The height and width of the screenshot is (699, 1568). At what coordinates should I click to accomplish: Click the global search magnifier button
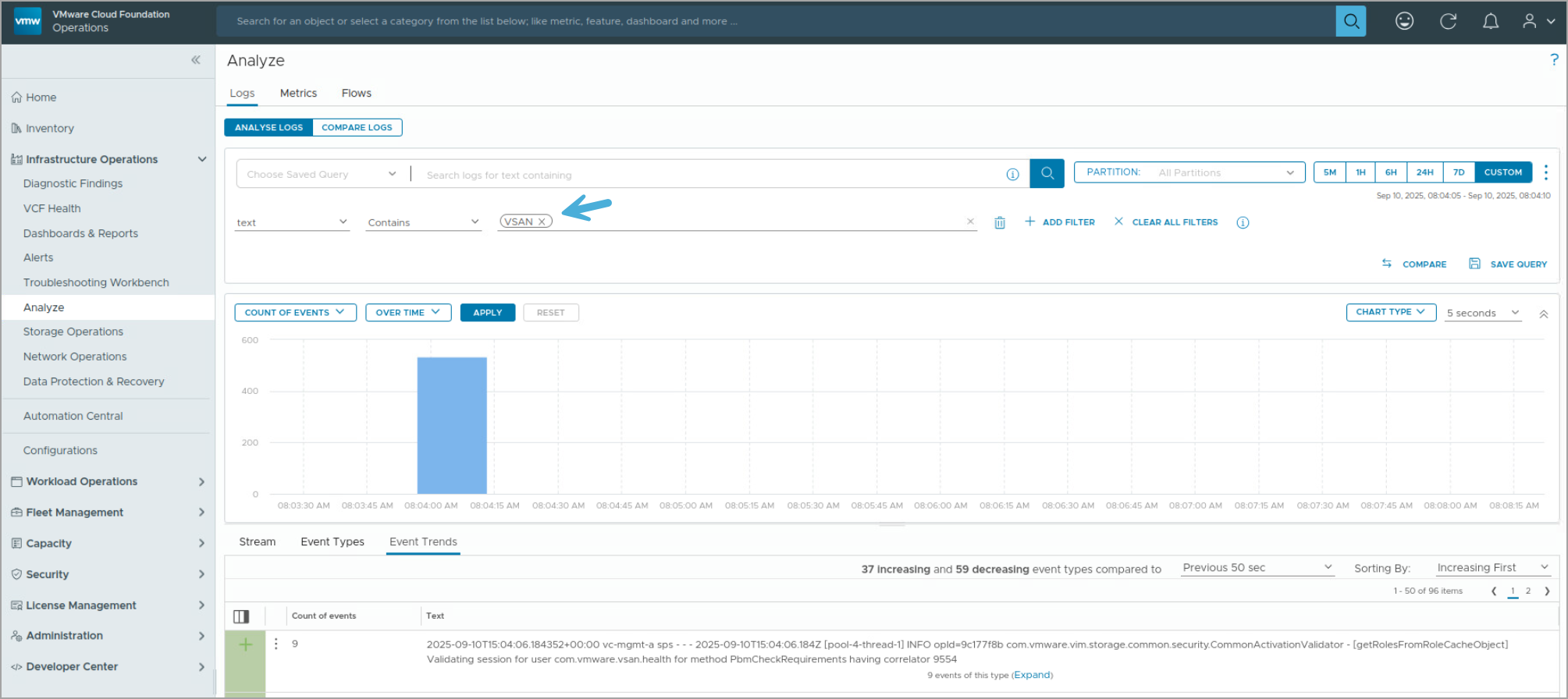coord(1350,21)
